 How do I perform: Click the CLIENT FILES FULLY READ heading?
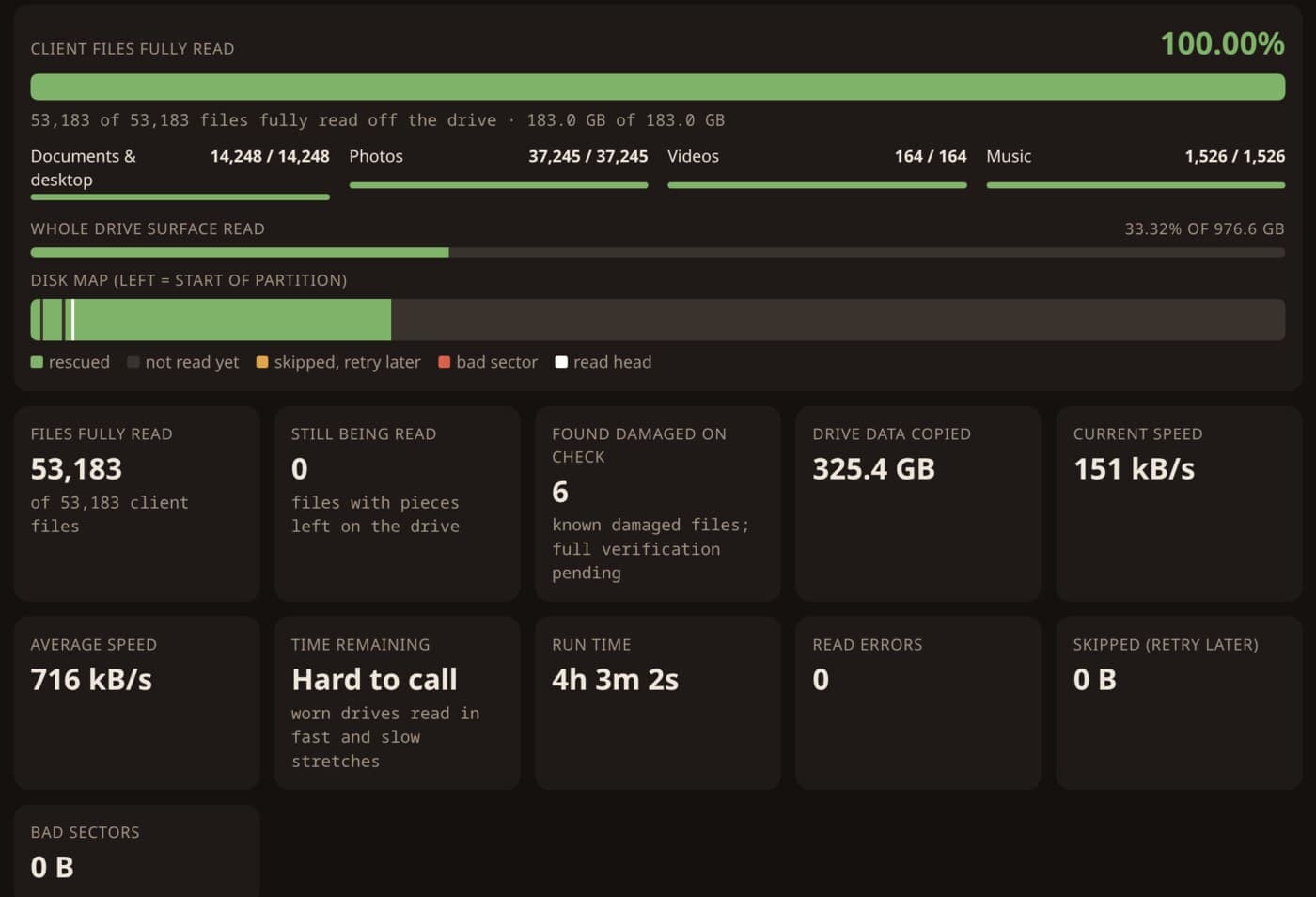click(x=133, y=49)
